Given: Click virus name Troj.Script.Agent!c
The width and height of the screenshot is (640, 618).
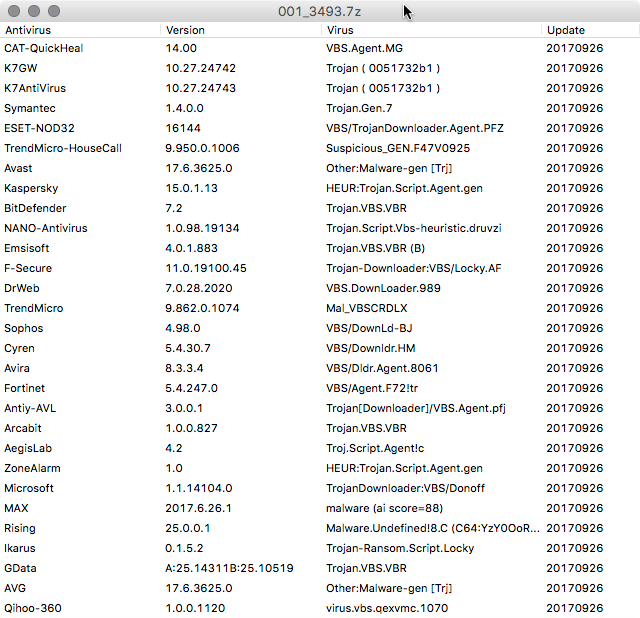Looking at the screenshot, I should 375,448.
